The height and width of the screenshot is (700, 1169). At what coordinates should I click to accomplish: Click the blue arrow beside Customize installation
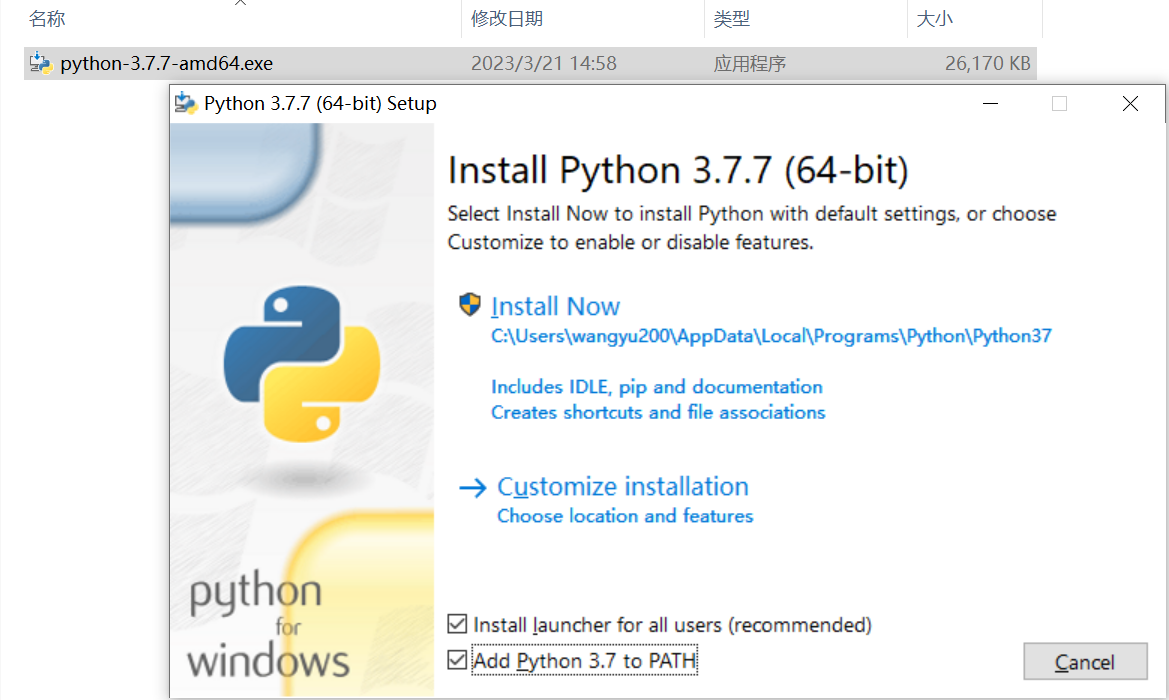[473, 487]
